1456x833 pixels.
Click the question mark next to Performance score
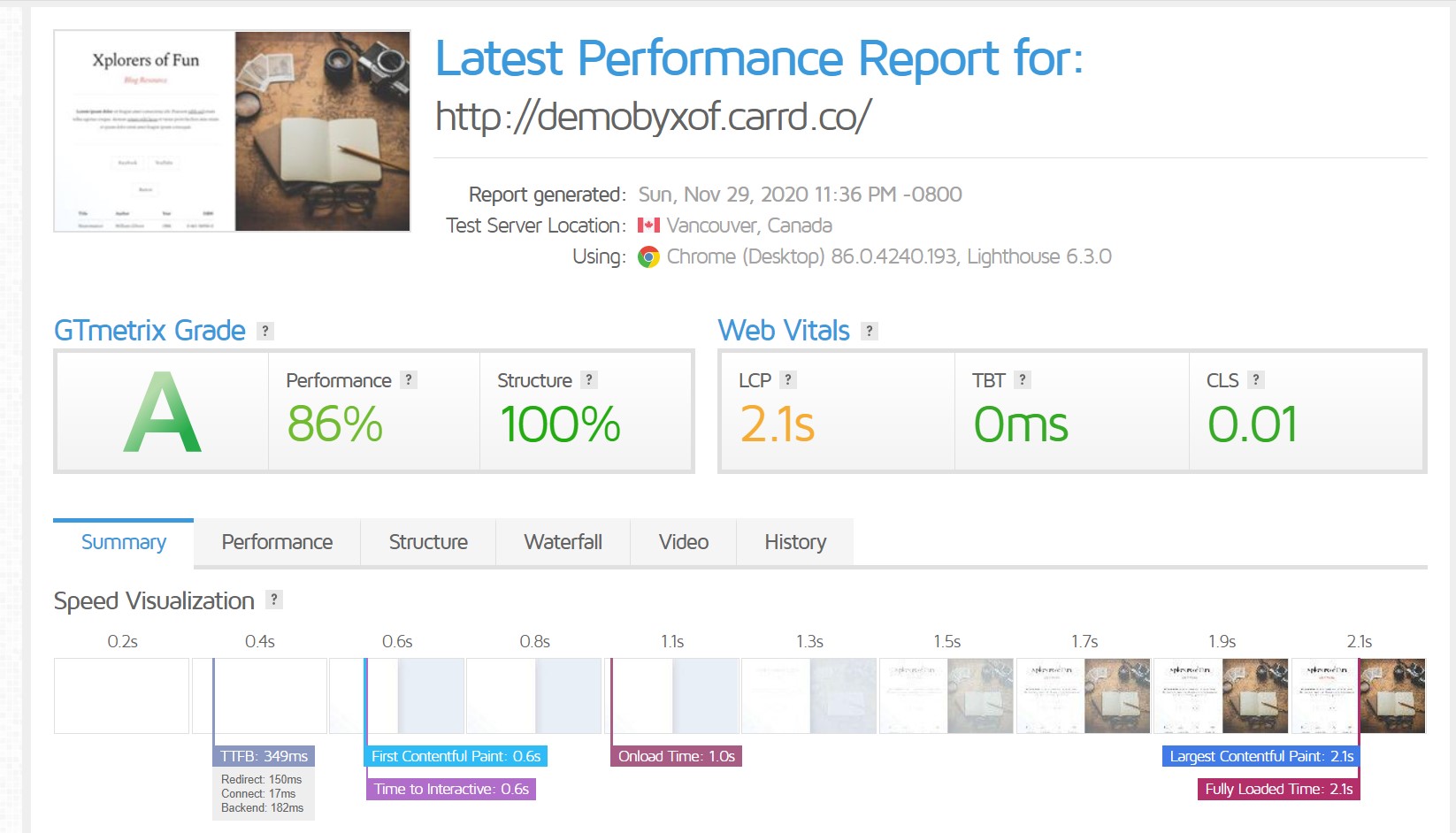point(408,379)
